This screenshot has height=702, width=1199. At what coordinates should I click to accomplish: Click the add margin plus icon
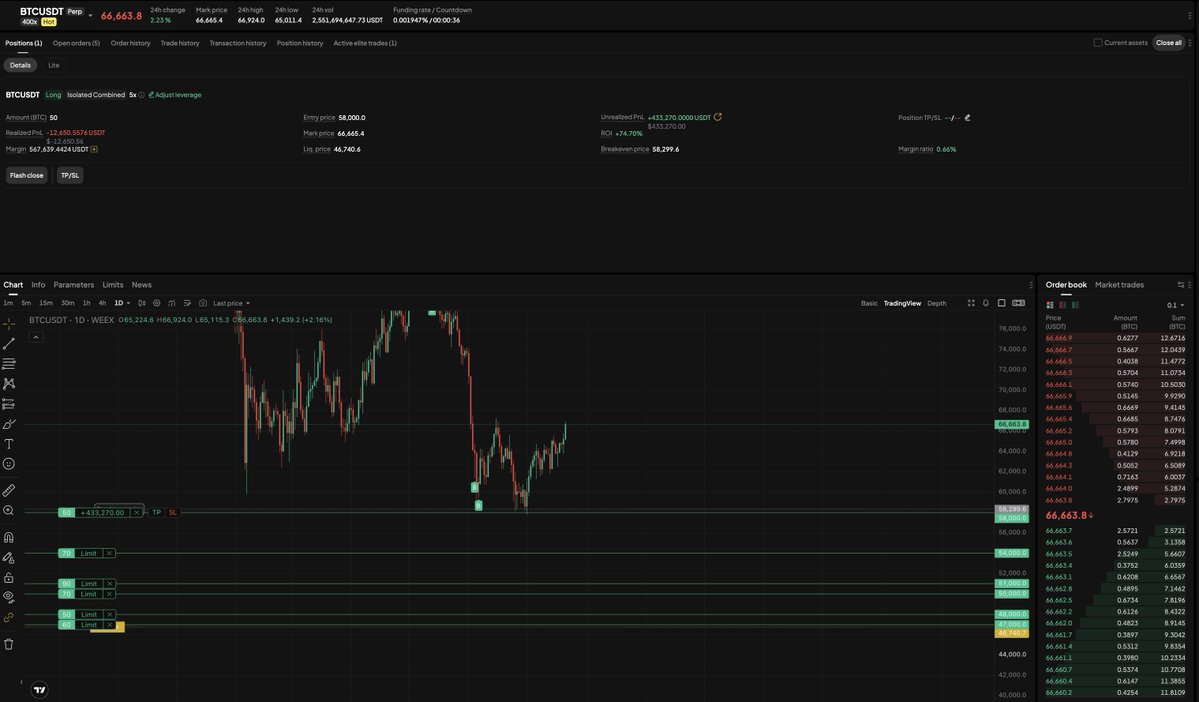94,149
